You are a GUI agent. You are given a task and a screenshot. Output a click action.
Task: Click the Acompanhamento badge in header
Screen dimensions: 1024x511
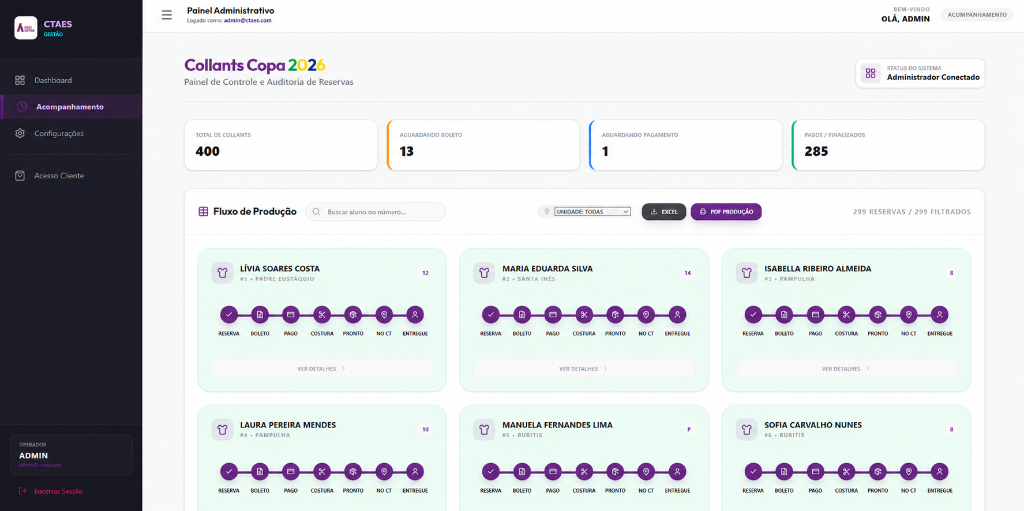pyautogui.click(x=977, y=14)
